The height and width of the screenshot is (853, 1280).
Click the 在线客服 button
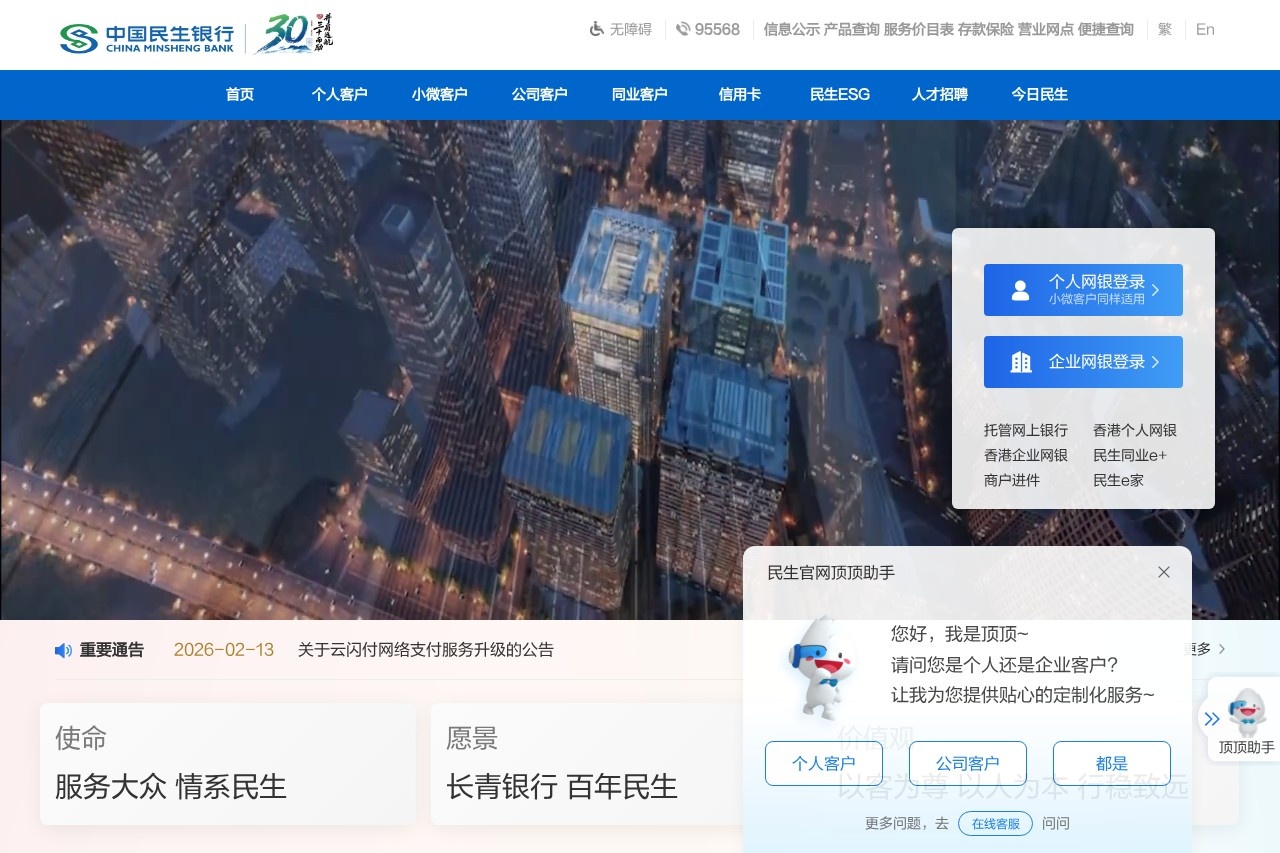click(x=996, y=823)
